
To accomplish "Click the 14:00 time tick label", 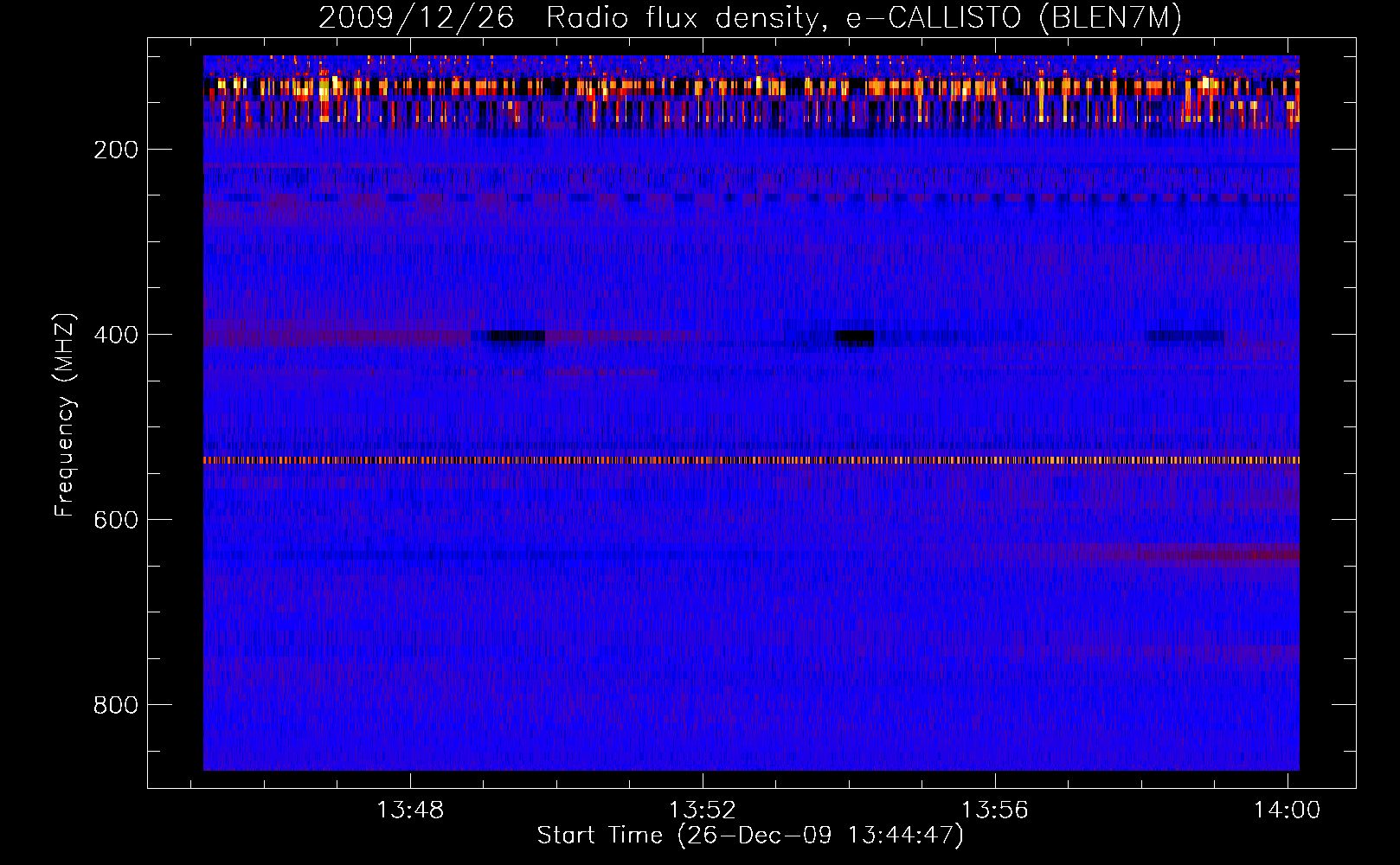I will (1288, 810).
